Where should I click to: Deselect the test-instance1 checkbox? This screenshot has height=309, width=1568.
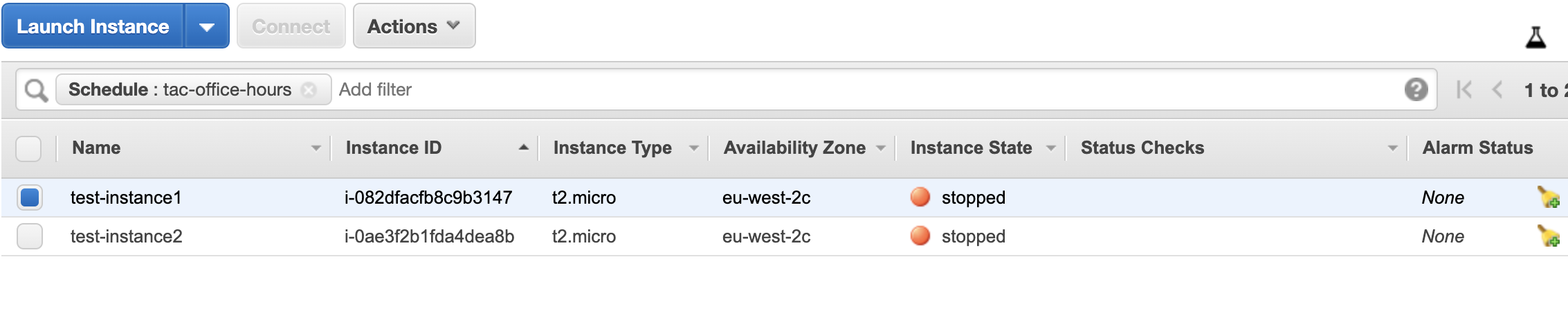30,197
